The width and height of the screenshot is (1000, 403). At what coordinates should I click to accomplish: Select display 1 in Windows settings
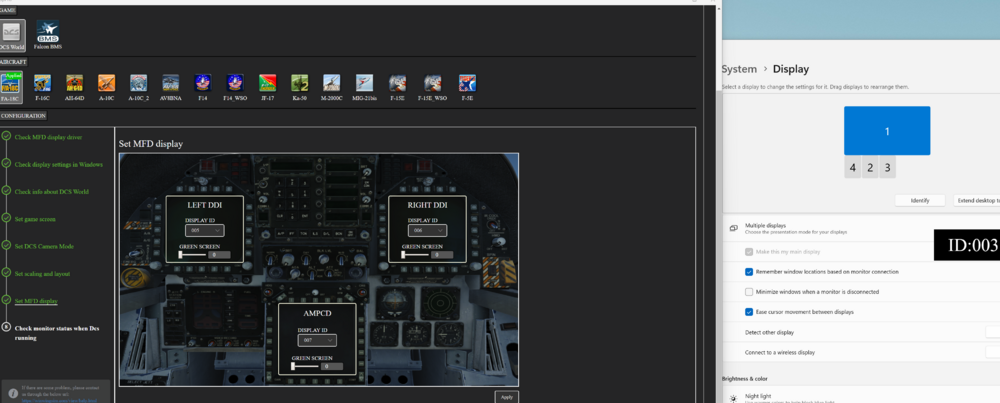[887, 131]
